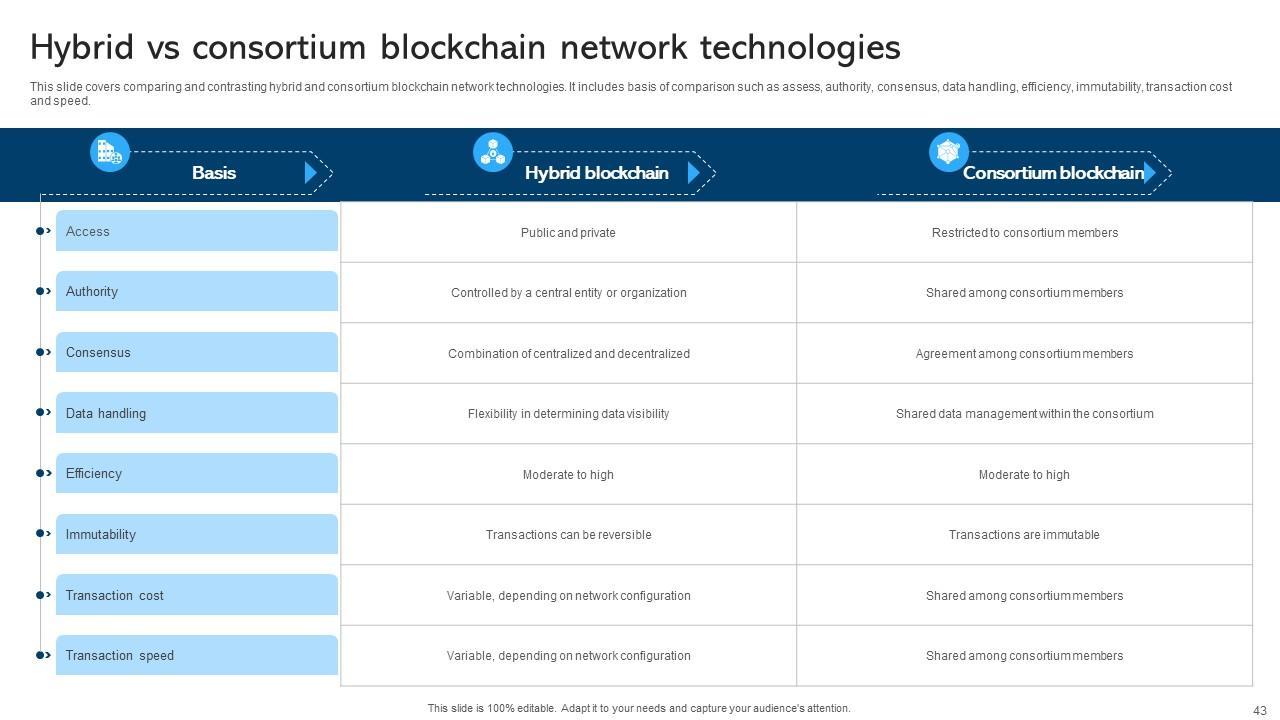Select the Authority row label

point(196,292)
